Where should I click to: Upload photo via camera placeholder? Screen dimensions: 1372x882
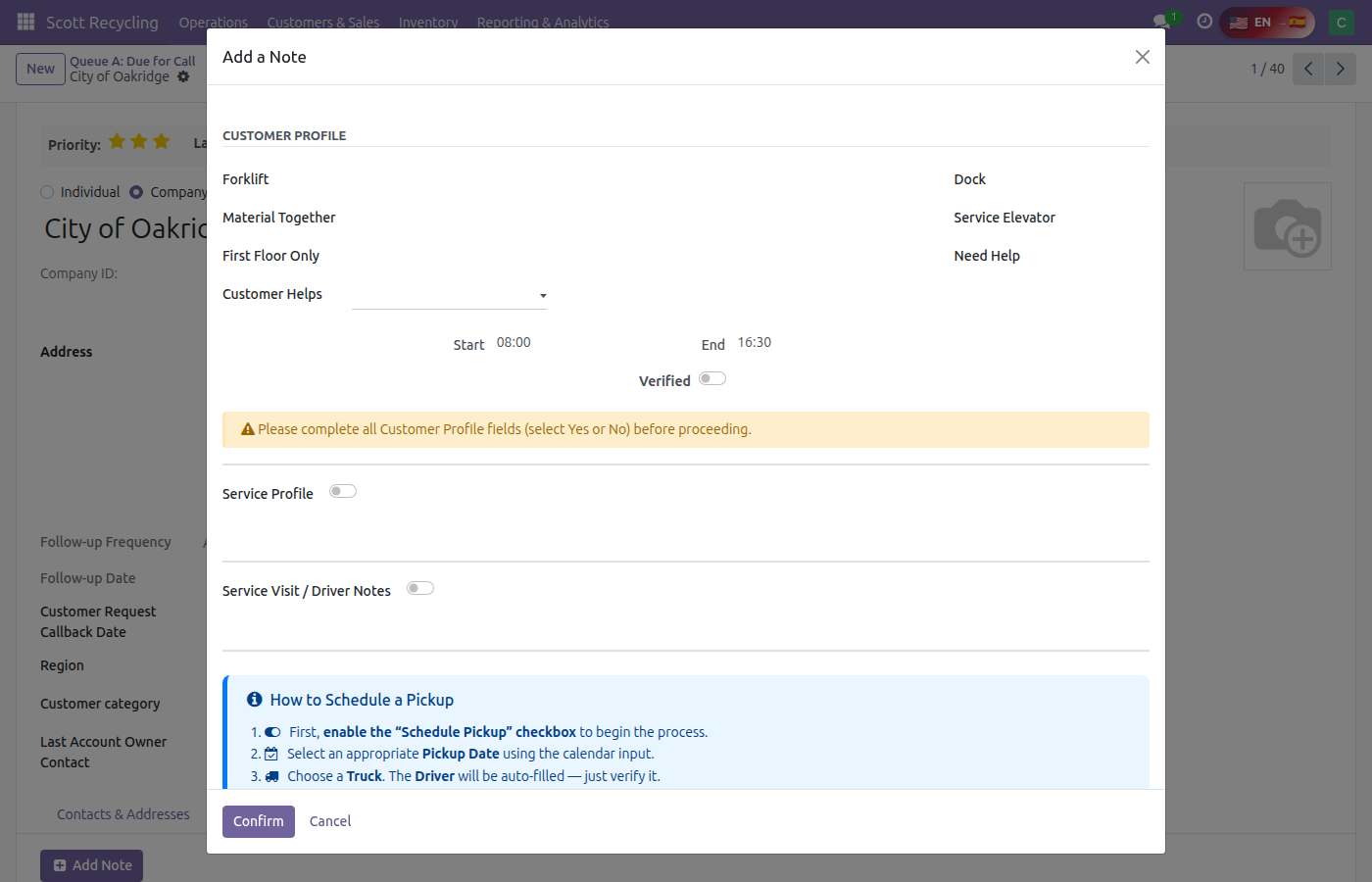[x=1288, y=226]
